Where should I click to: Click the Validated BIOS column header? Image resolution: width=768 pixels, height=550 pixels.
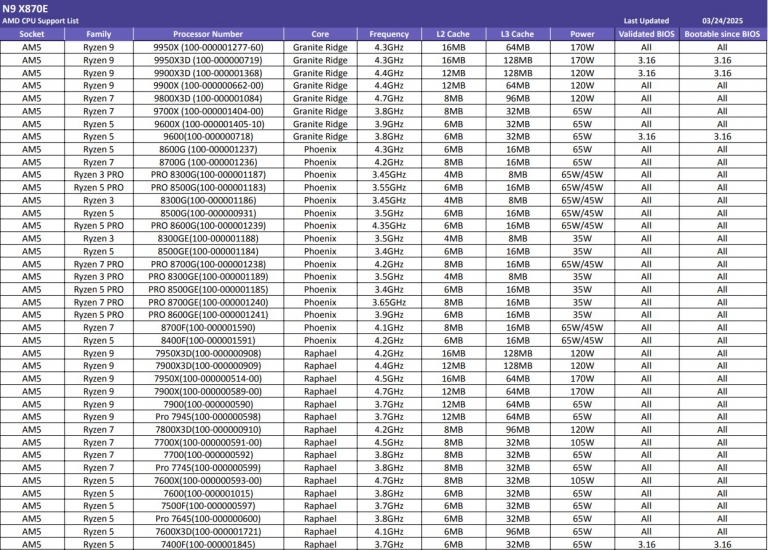coord(647,34)
